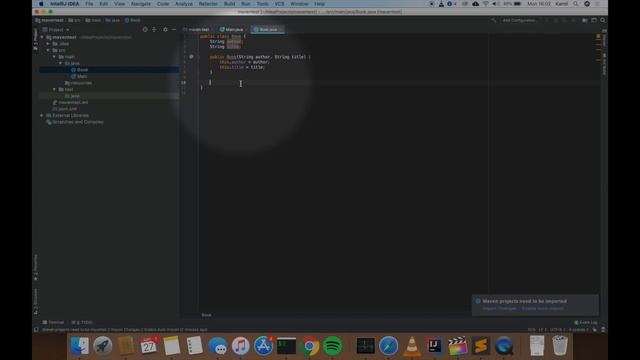640x360 pixels.
Task: Open the Project view dropdown
Action: [x=56, y=30]
